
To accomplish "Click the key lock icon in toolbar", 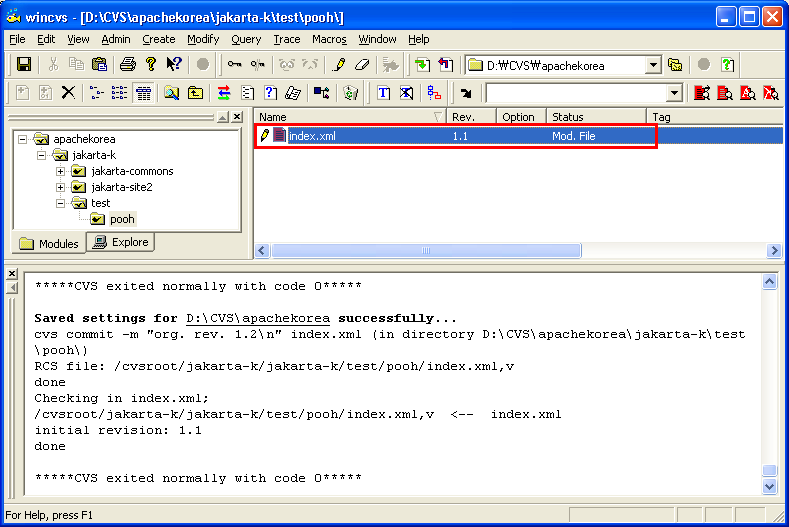I will [233, 65].
